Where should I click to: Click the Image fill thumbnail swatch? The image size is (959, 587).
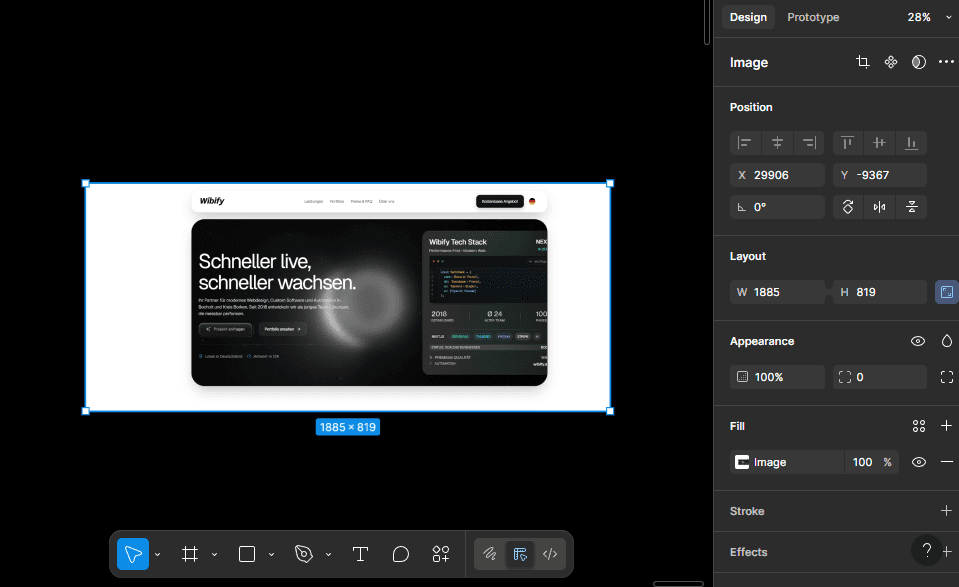[742, 462]
